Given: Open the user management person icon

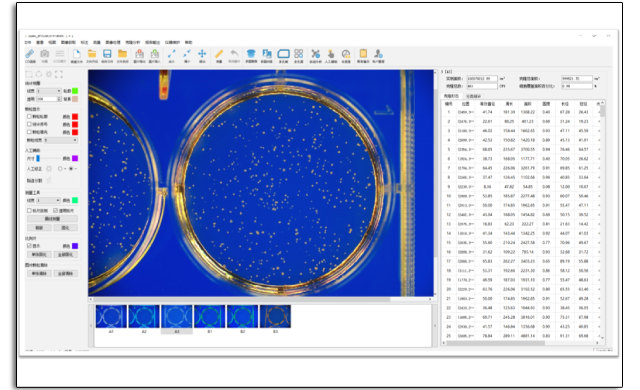Looking at the screenshot, I should [x=378, y=54].
